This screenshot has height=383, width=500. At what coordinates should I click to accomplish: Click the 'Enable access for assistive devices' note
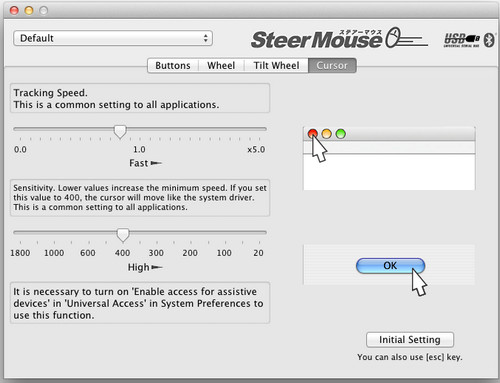point(140,303)
